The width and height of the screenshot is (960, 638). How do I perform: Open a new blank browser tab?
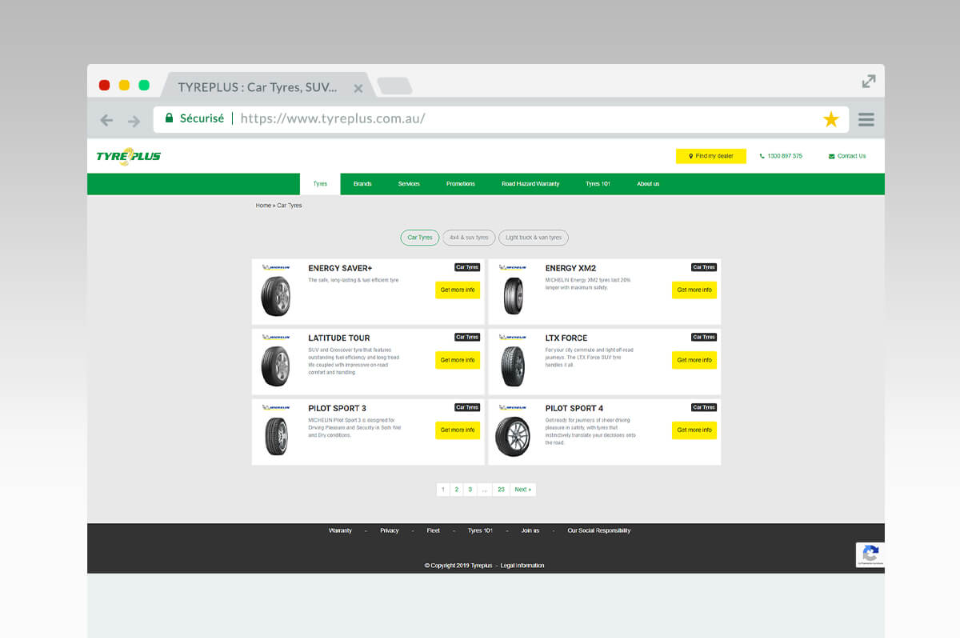point(395,86)
